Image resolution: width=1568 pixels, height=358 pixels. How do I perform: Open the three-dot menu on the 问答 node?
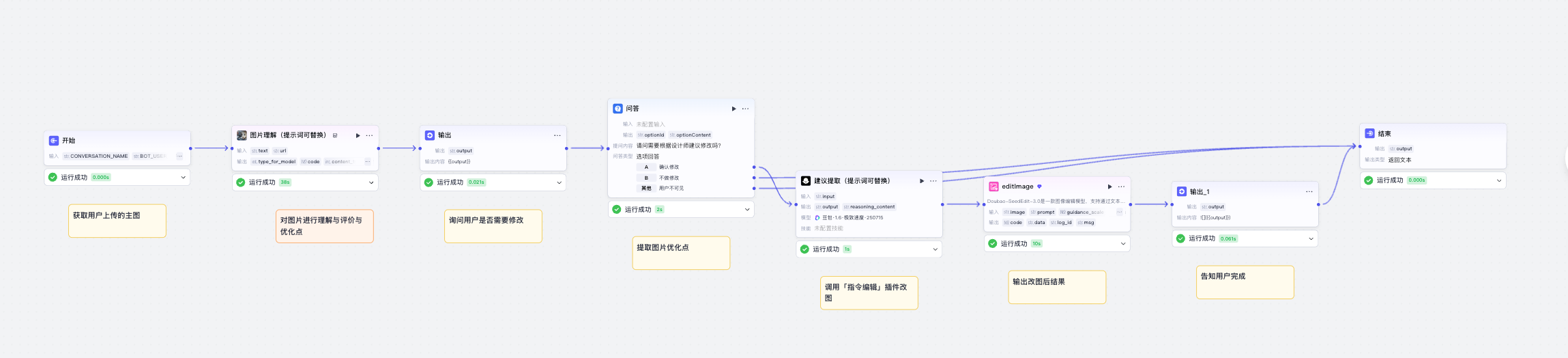point(745,109)
